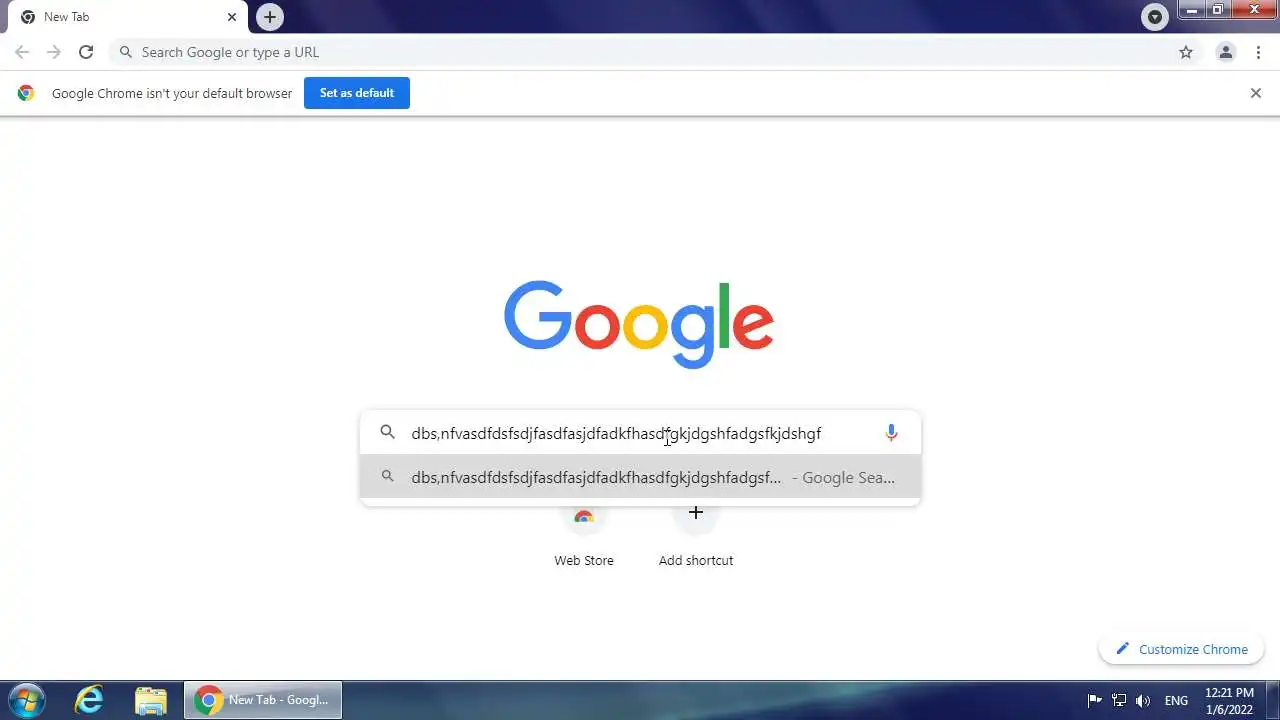Click the circled down-arrow icon in the title bar
1280x720 pixels.
click(x=1155, y=16)
